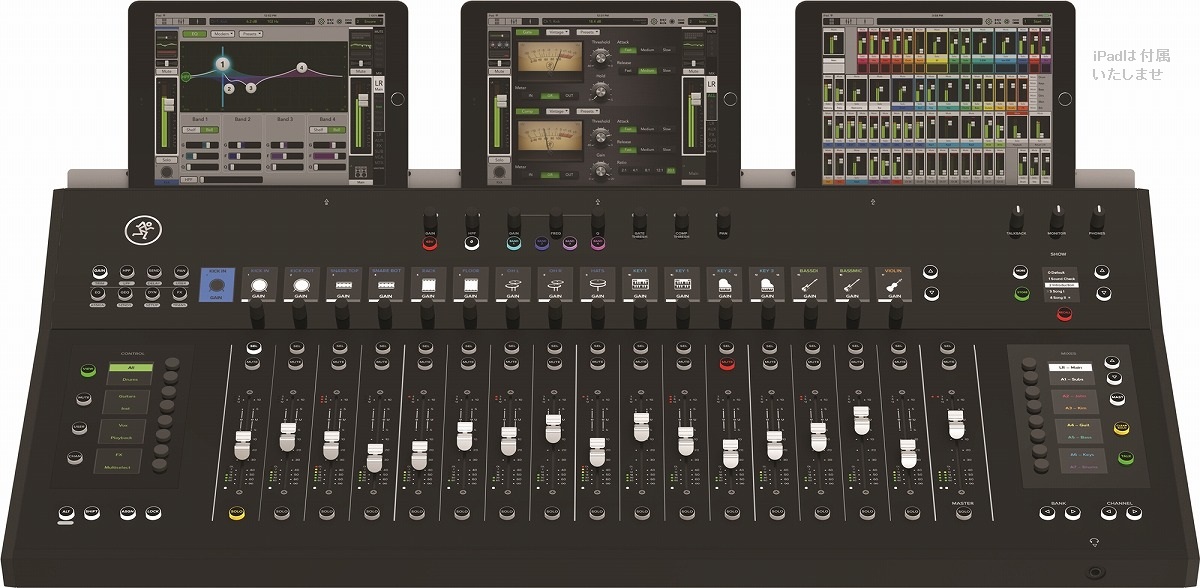The height and width of the screenshot is (588, 1200).
Task: Select LR – Main in the MIXES list
Action: (x=1072, y=368)
